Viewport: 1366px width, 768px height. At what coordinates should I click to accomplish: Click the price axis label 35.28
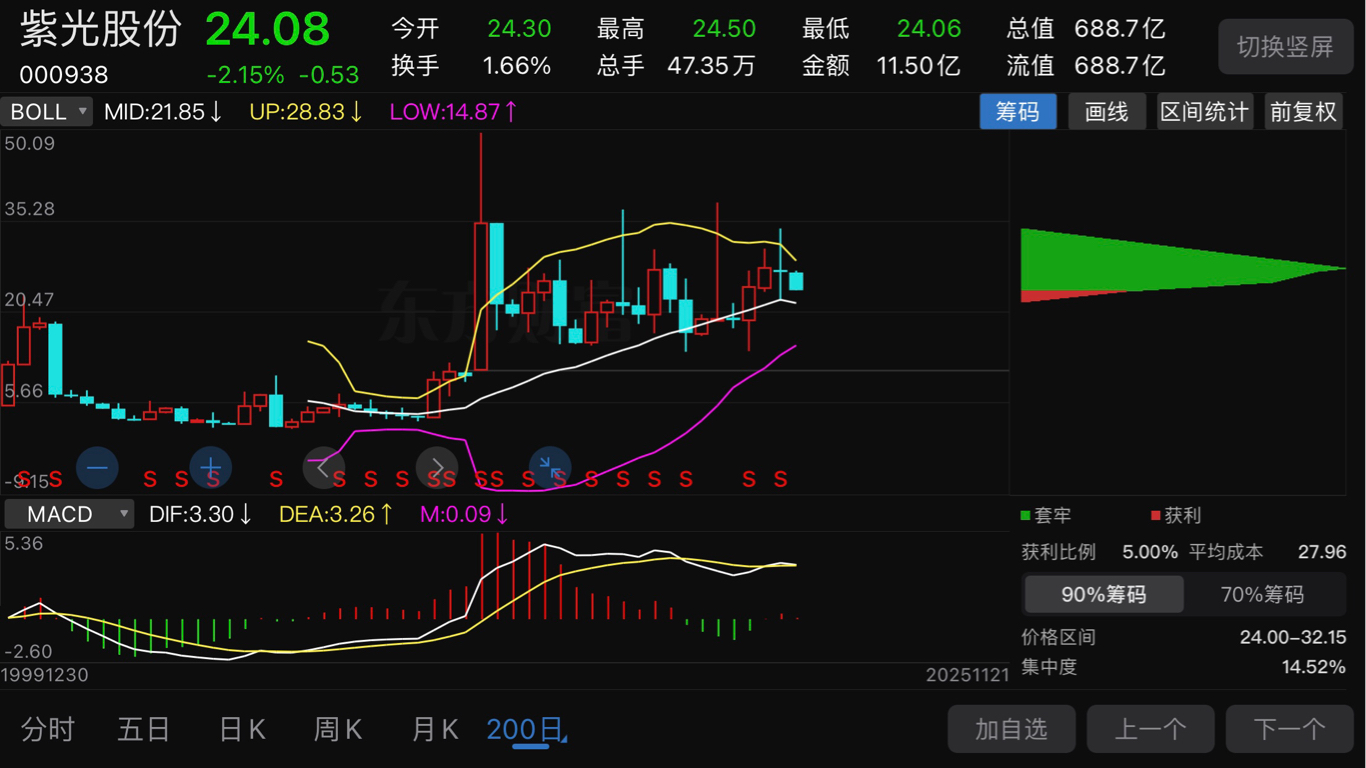pyautogui.click(x=29, y=210)
